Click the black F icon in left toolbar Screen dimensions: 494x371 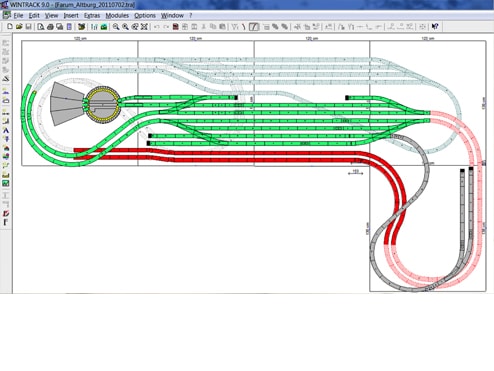click(x=6, y=222)
